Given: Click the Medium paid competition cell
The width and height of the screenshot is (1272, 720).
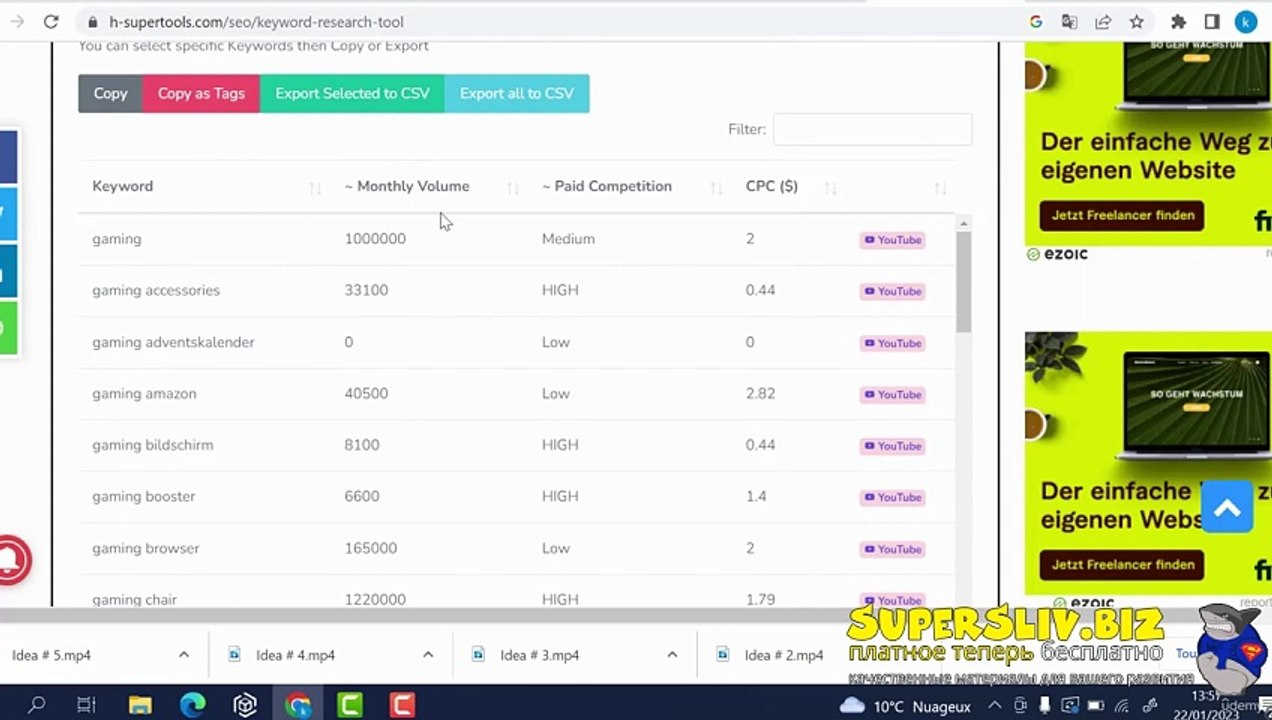Looking at the screenshot, I should (568, 239).
